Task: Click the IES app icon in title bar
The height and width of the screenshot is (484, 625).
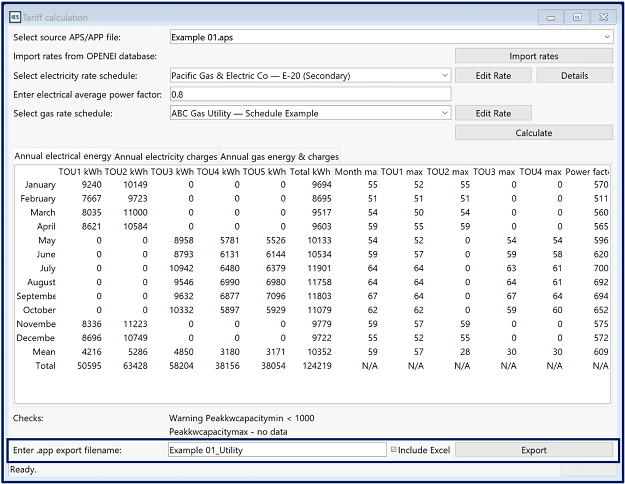Action: pos(15,17)
